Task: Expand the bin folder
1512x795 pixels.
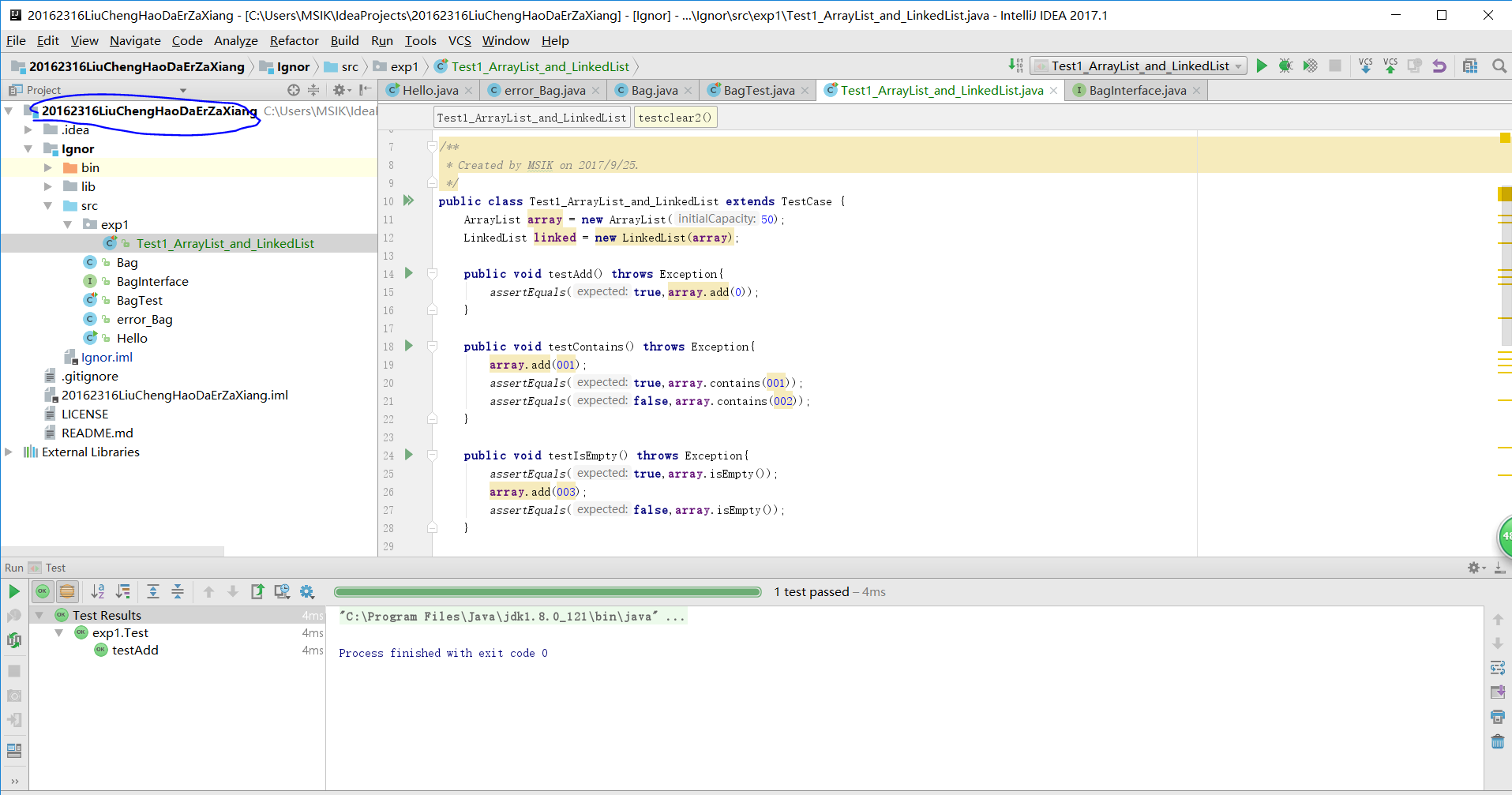Action: tap(48, 167)
